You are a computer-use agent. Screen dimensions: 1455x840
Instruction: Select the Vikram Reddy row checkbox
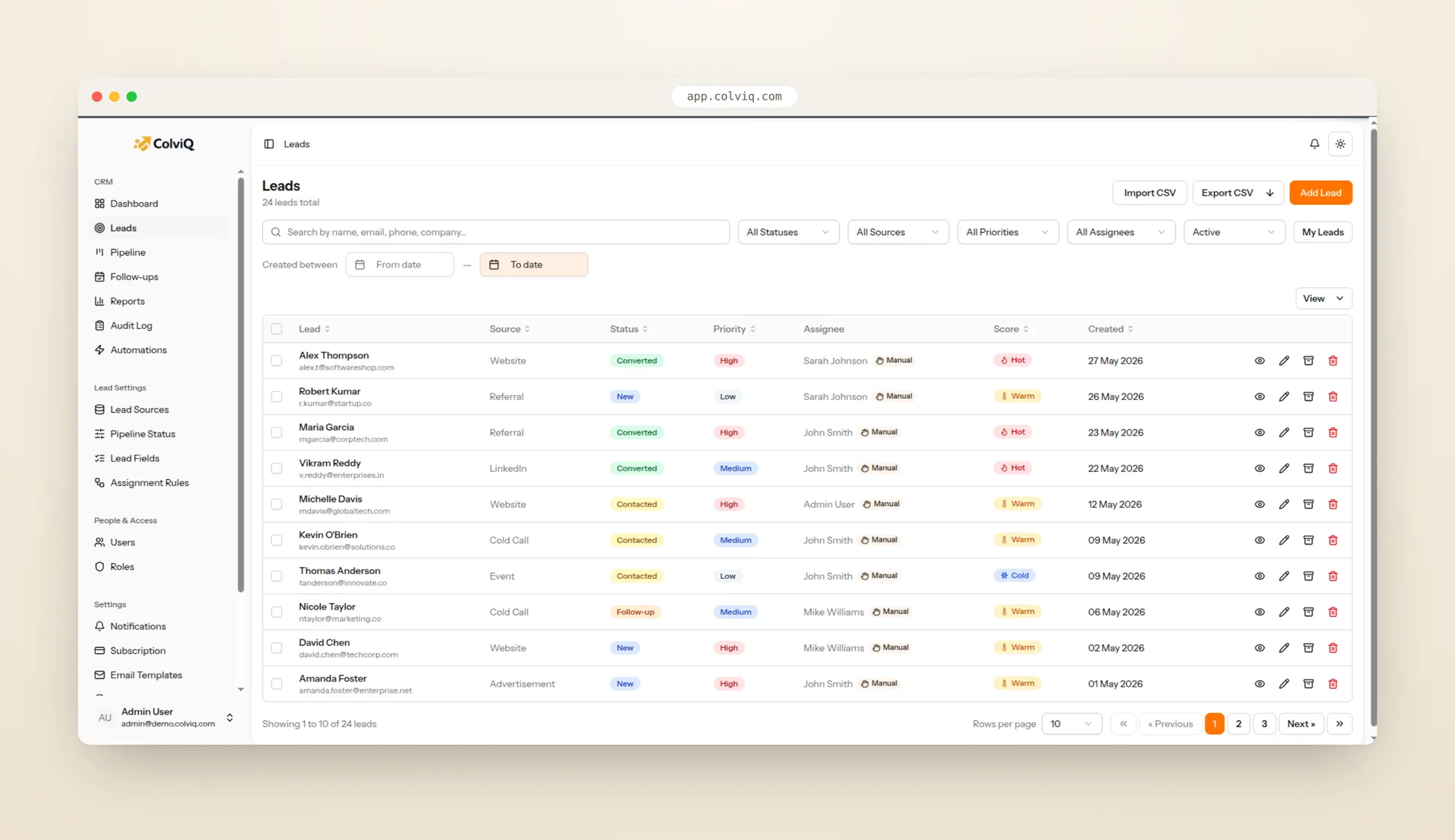(276, 468)
